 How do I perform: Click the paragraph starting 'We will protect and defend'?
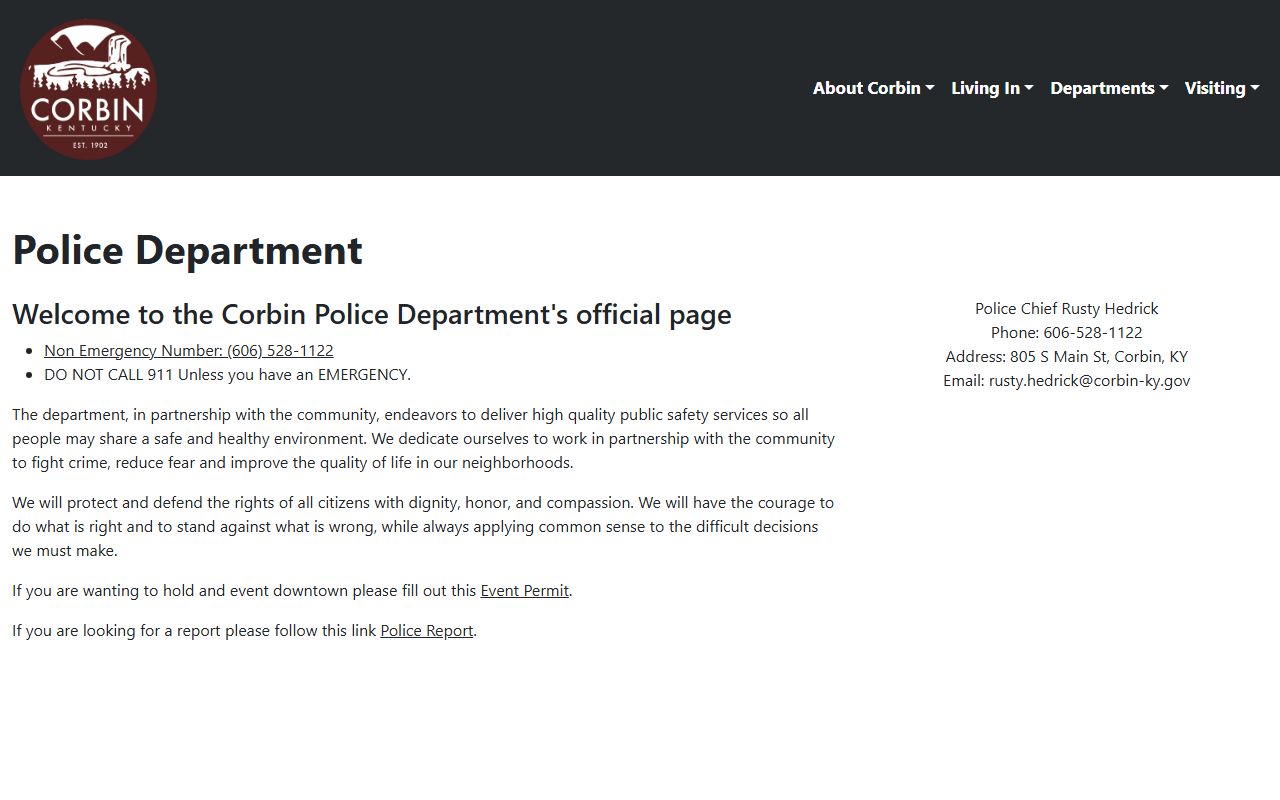[x=424, y=526]
